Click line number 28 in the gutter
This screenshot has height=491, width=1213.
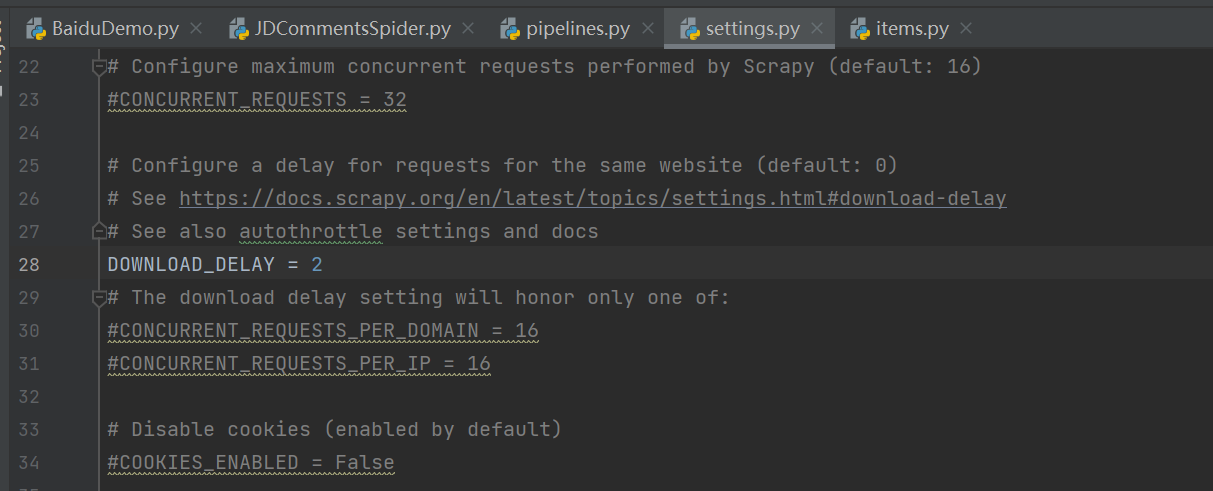click(x=29, y=265)
